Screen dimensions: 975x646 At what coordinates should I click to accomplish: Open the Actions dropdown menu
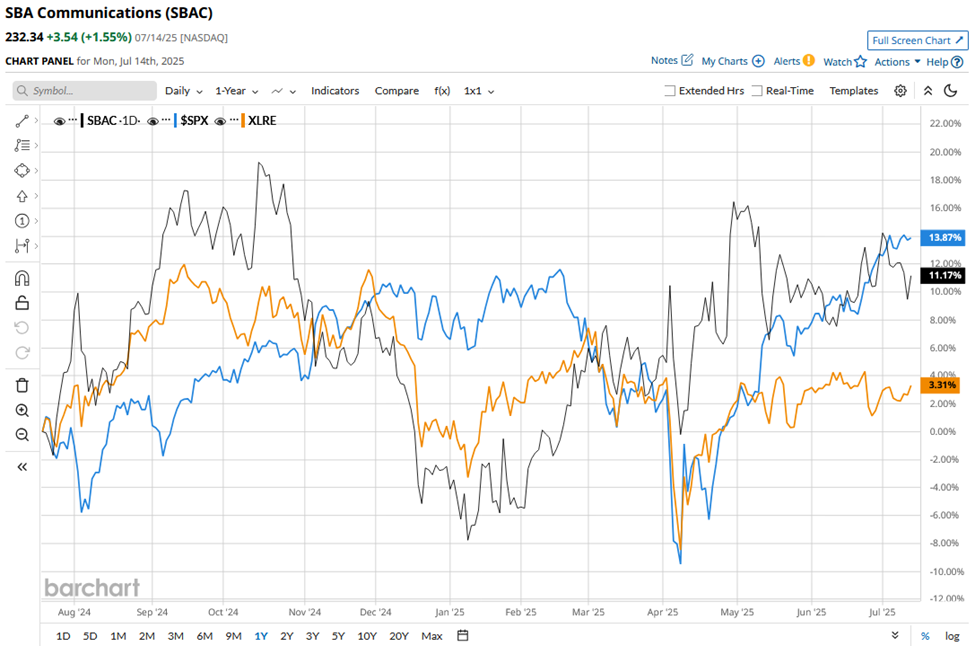pos(897,62)
